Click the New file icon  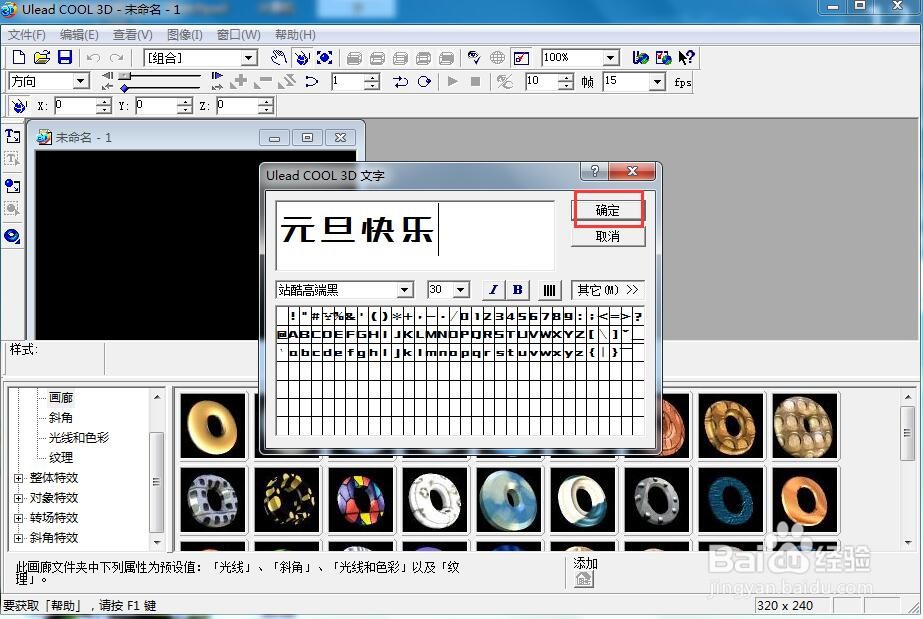(x=19, y=57)
